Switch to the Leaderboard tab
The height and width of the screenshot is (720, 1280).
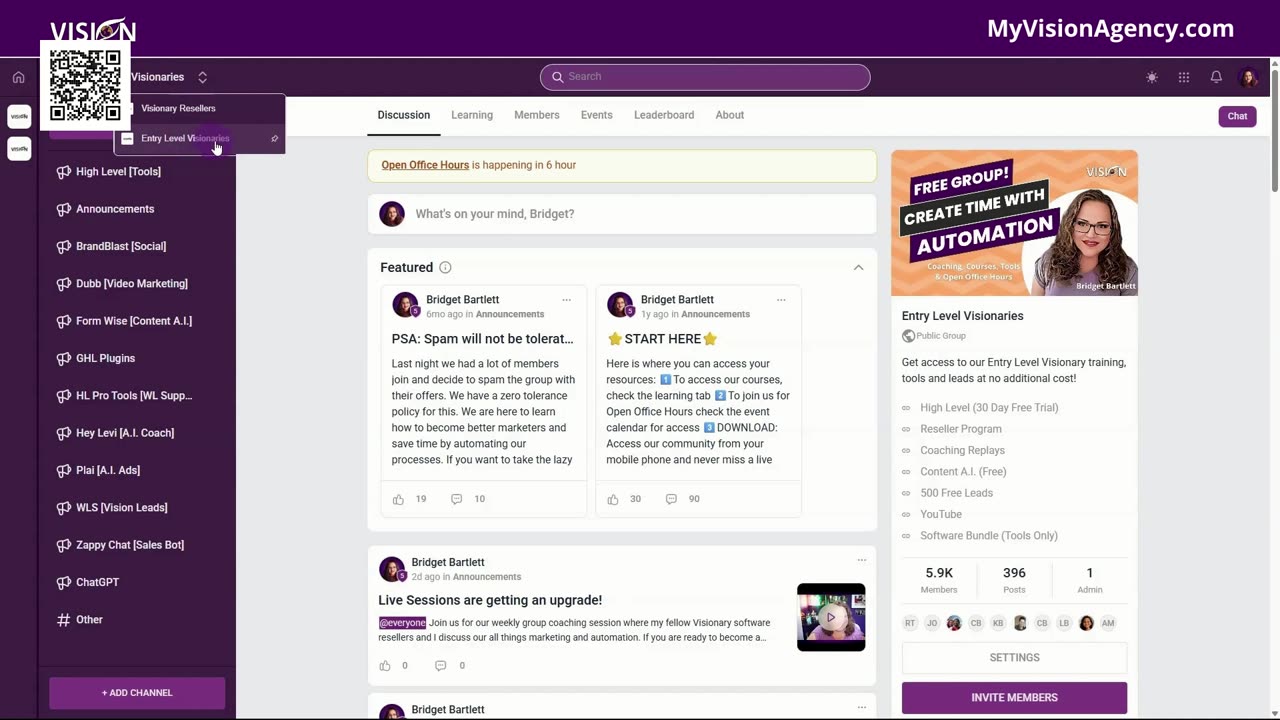(664, 115)
